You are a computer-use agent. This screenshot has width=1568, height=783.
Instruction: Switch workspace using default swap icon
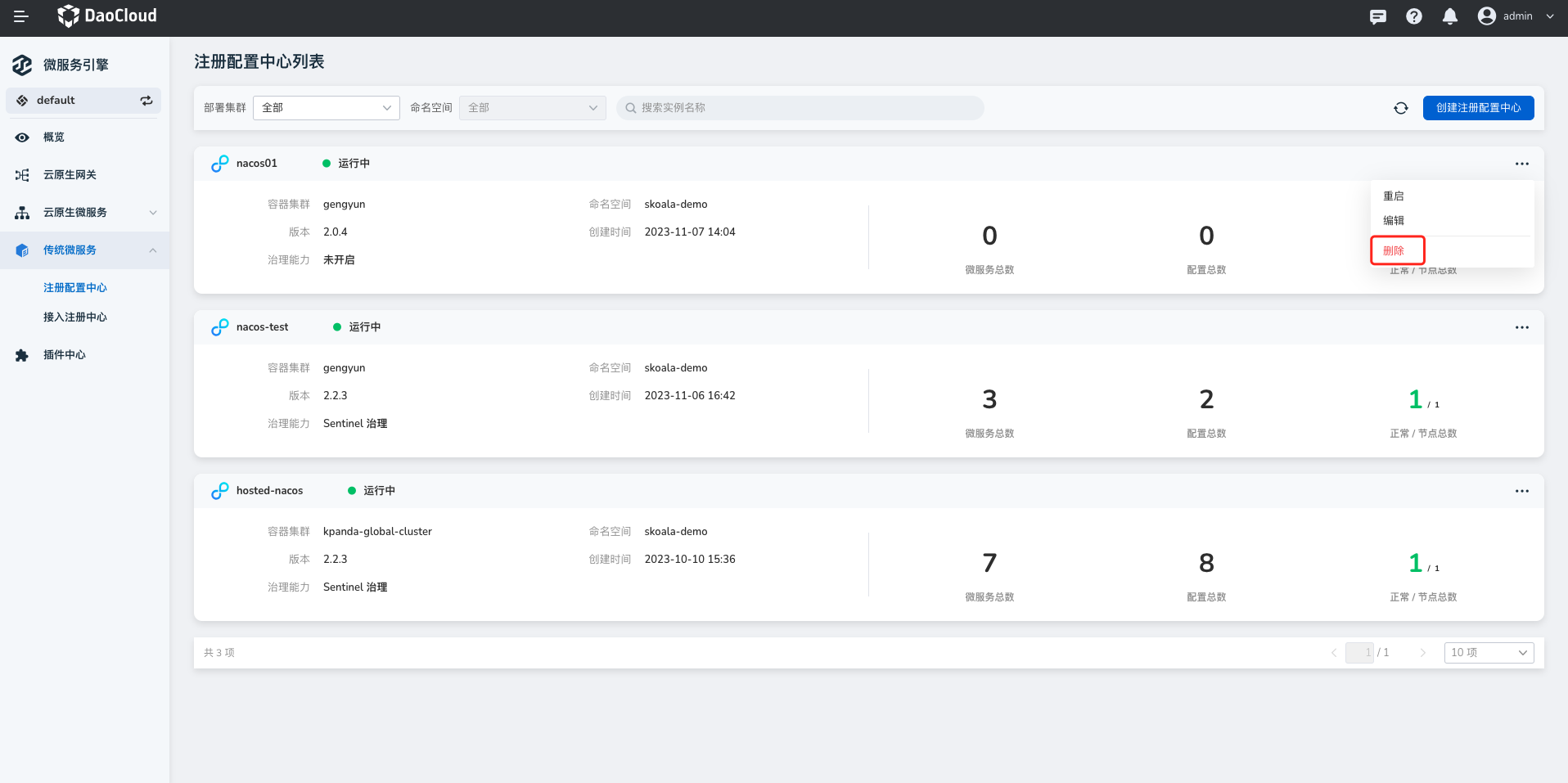click(146, 101)
